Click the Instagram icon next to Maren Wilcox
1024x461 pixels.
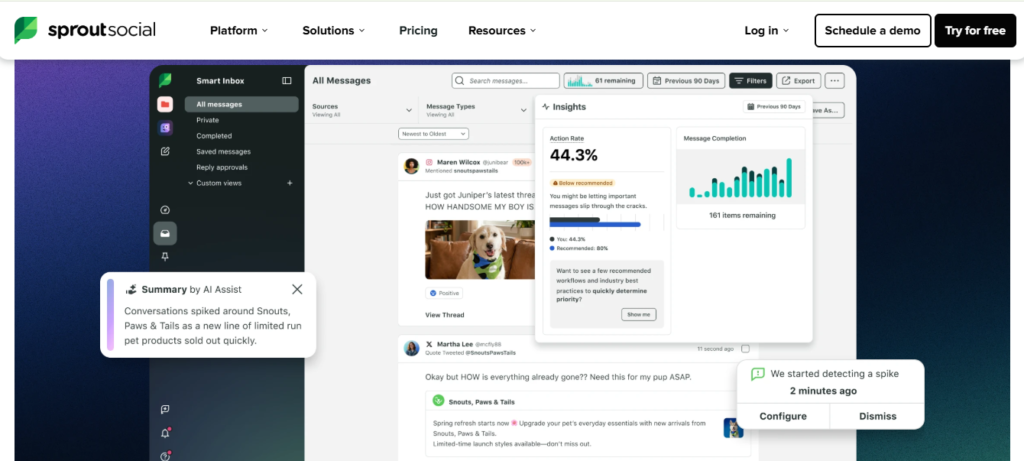pyautogui.click(x=430, y=162)
